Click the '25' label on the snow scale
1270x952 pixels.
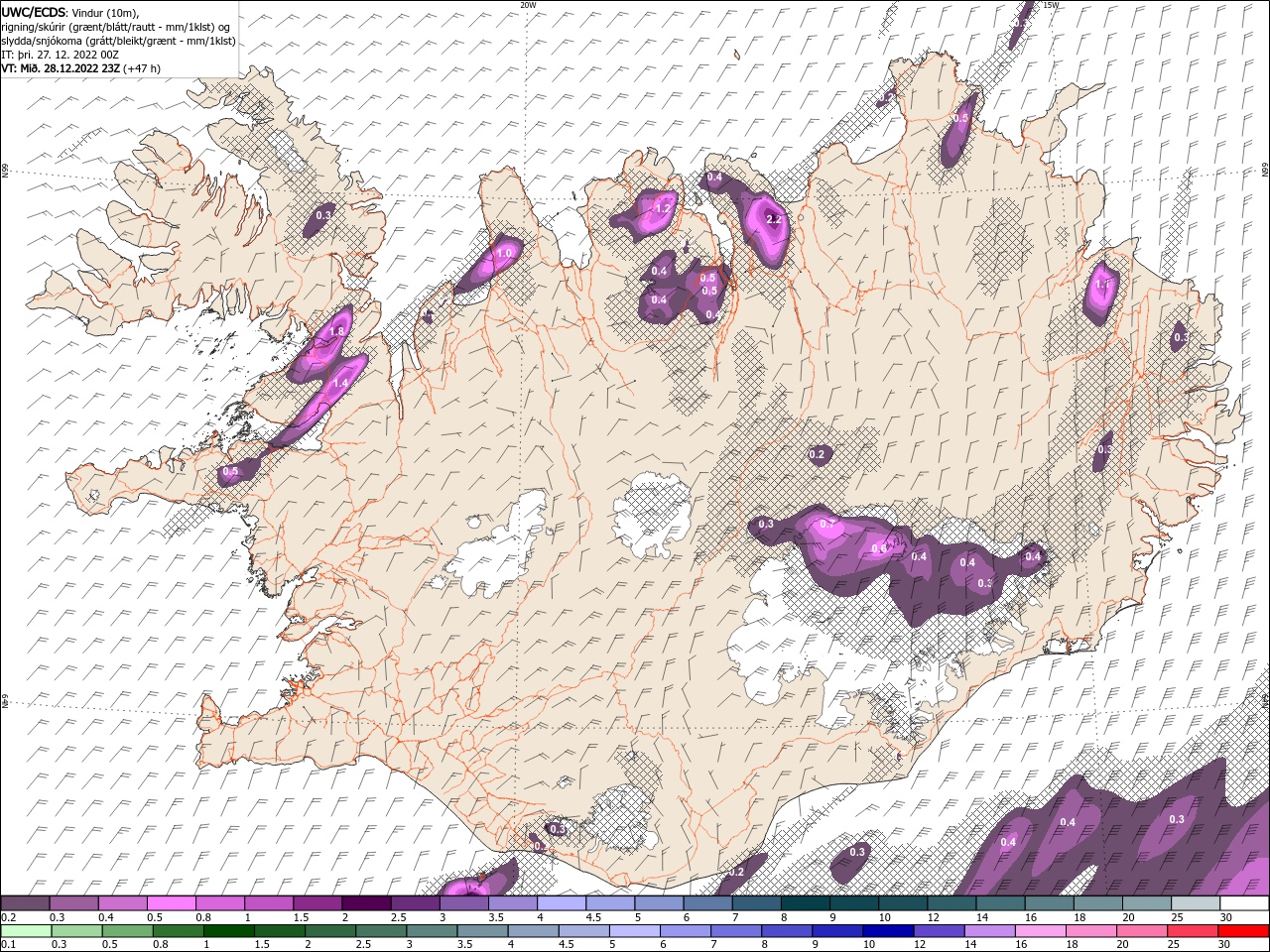tap(1177, 917)
